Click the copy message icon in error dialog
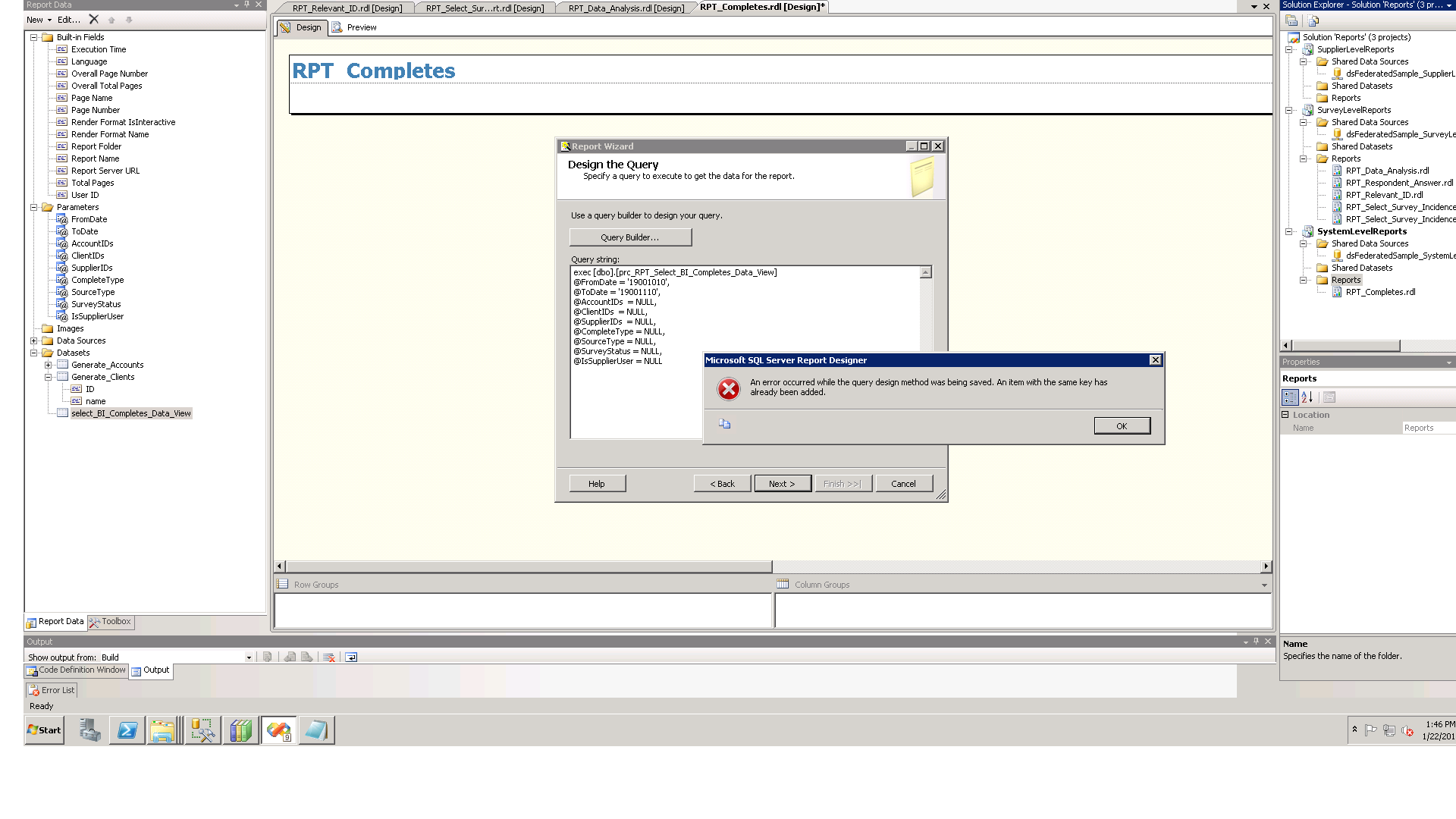 (725, 424)
